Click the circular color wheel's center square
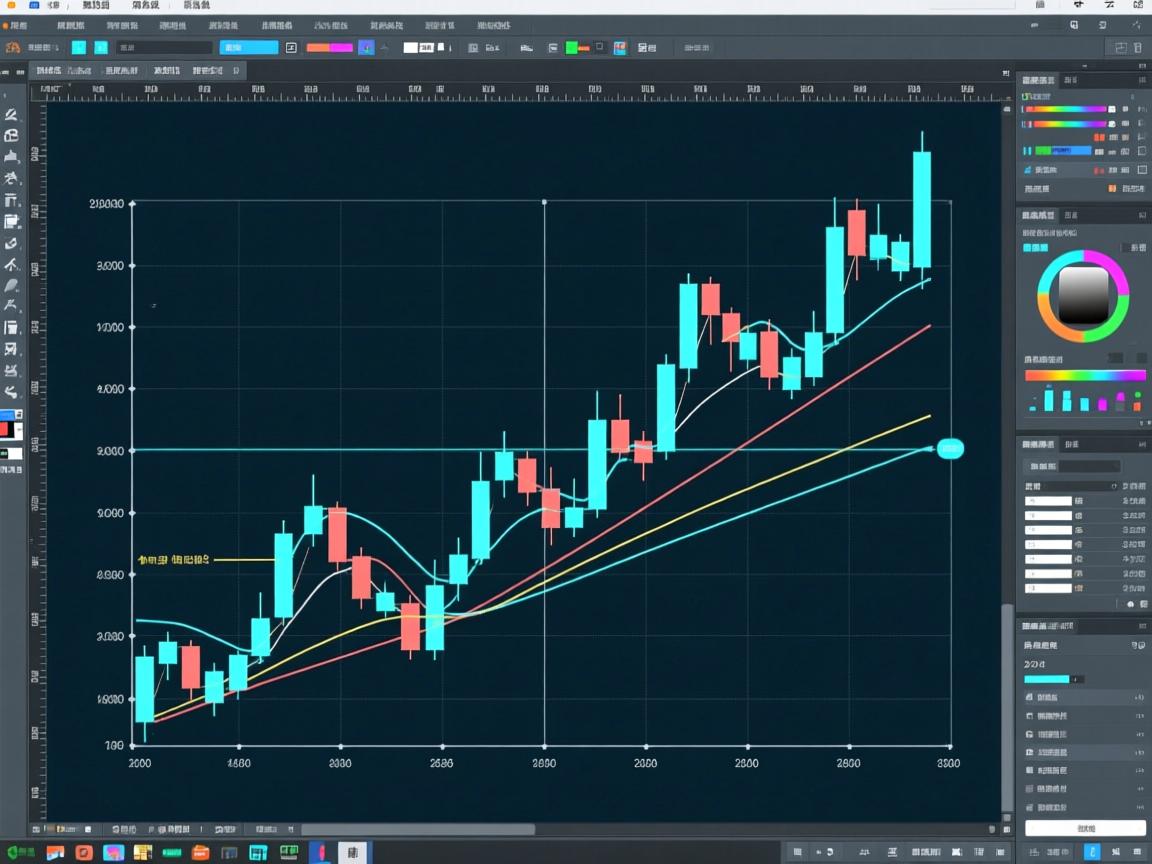This screenshot has width=1152, height=864. click(x=1083, y=295)
